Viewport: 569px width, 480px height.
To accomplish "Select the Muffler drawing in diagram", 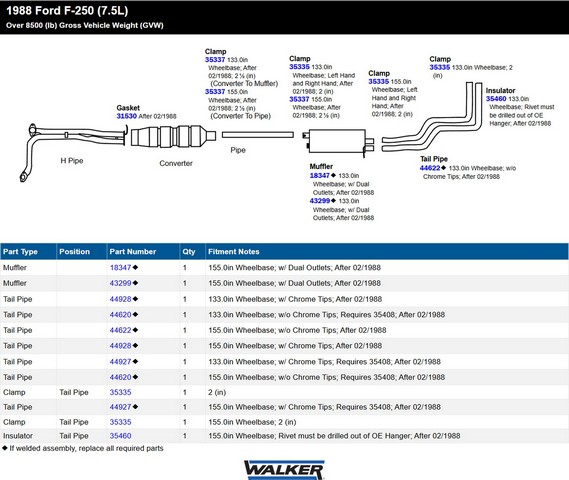I will tap(337, 142).
